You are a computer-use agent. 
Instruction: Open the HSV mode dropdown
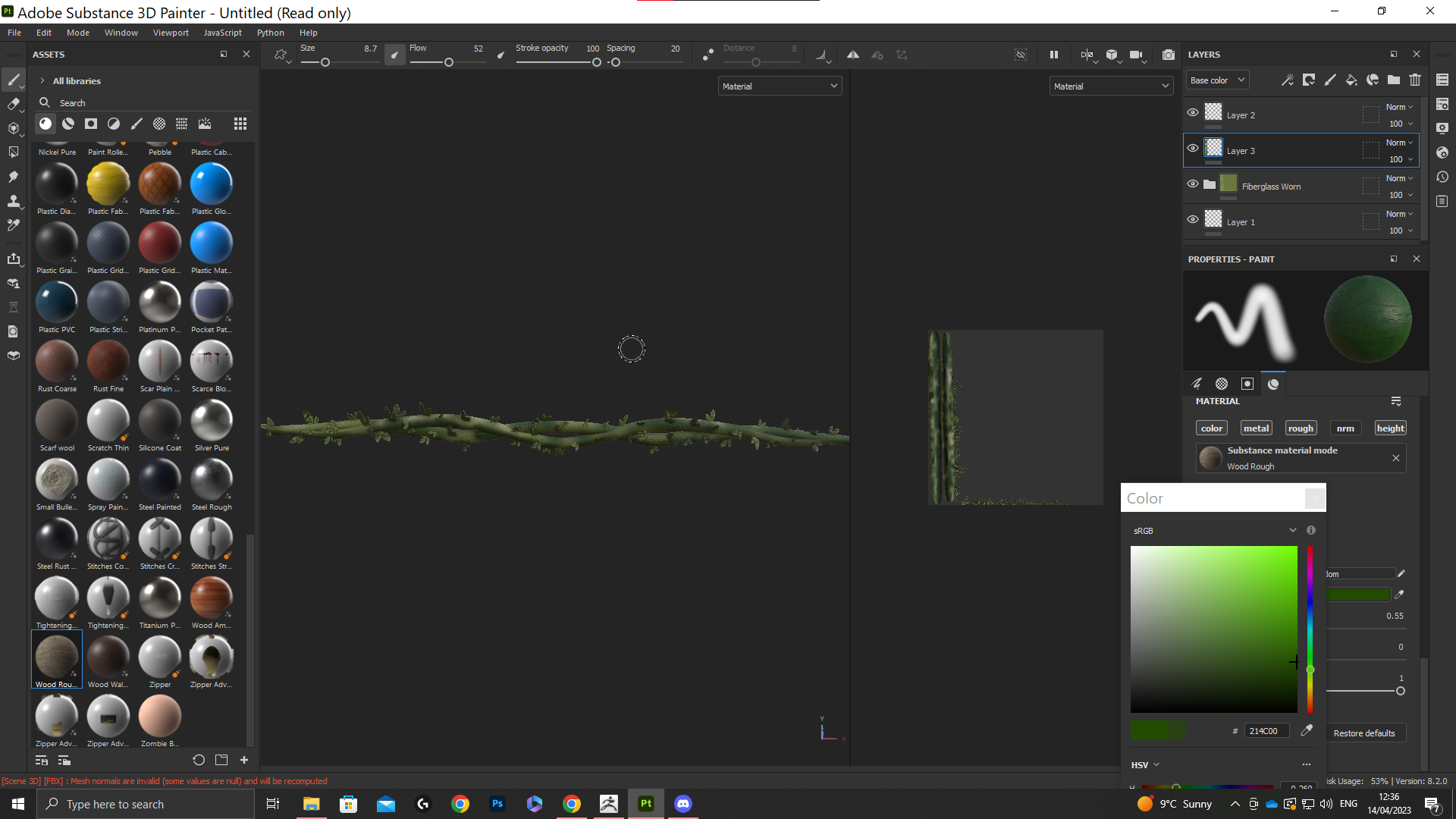click(x=1145, y=765)
